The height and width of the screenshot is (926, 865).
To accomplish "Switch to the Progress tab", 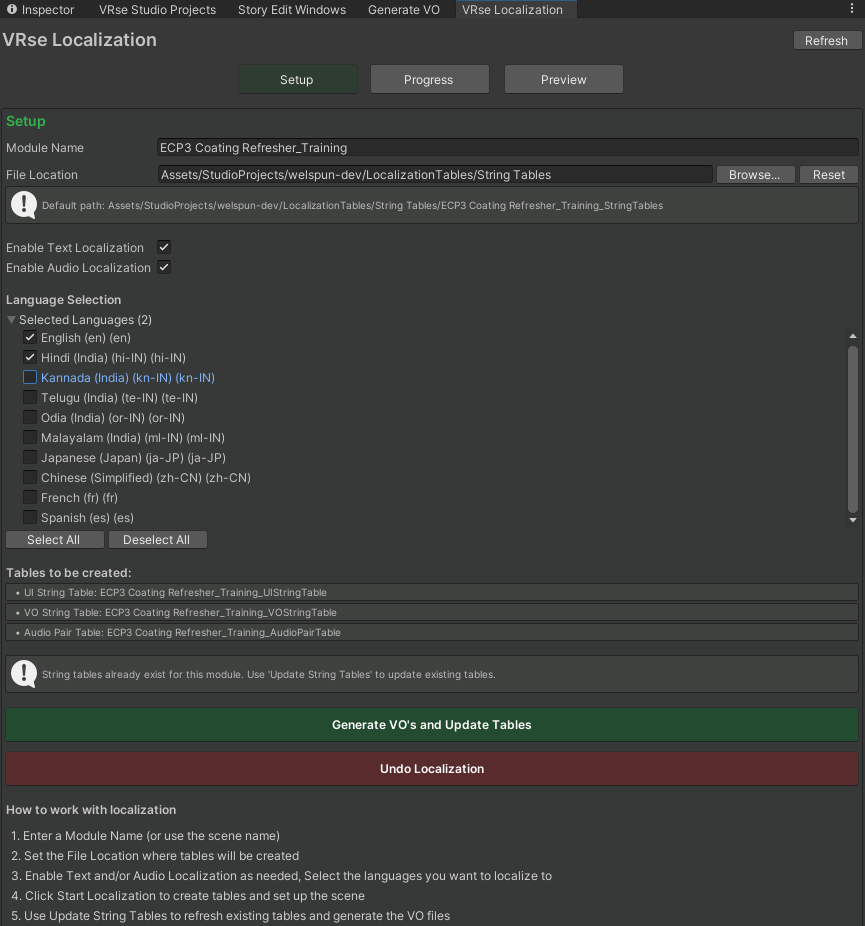I will click(x=430, y=79).
